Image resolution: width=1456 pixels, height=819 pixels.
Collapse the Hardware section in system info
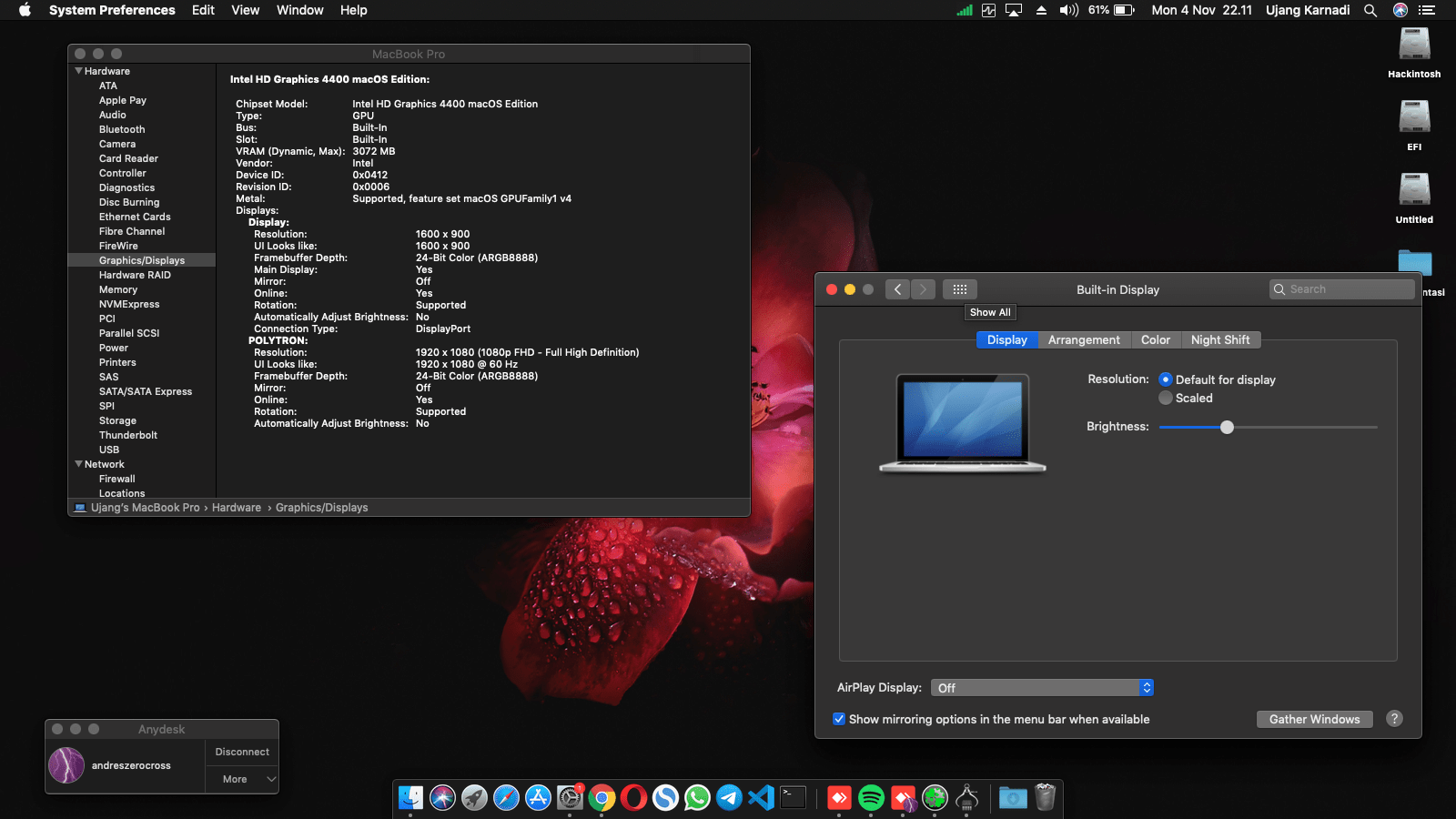(78, 70)
